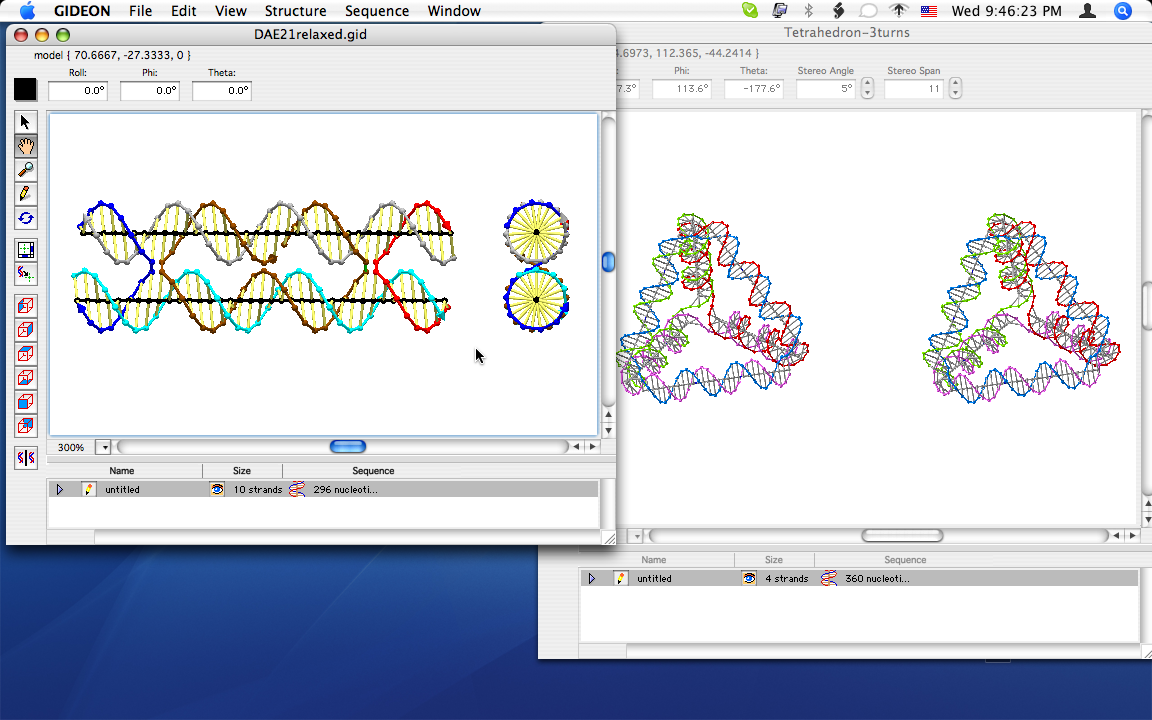Image resolution: width=1152 pixels, height=720 pixels.
Task: Select the hand pan tool
Action: point(26,146)
